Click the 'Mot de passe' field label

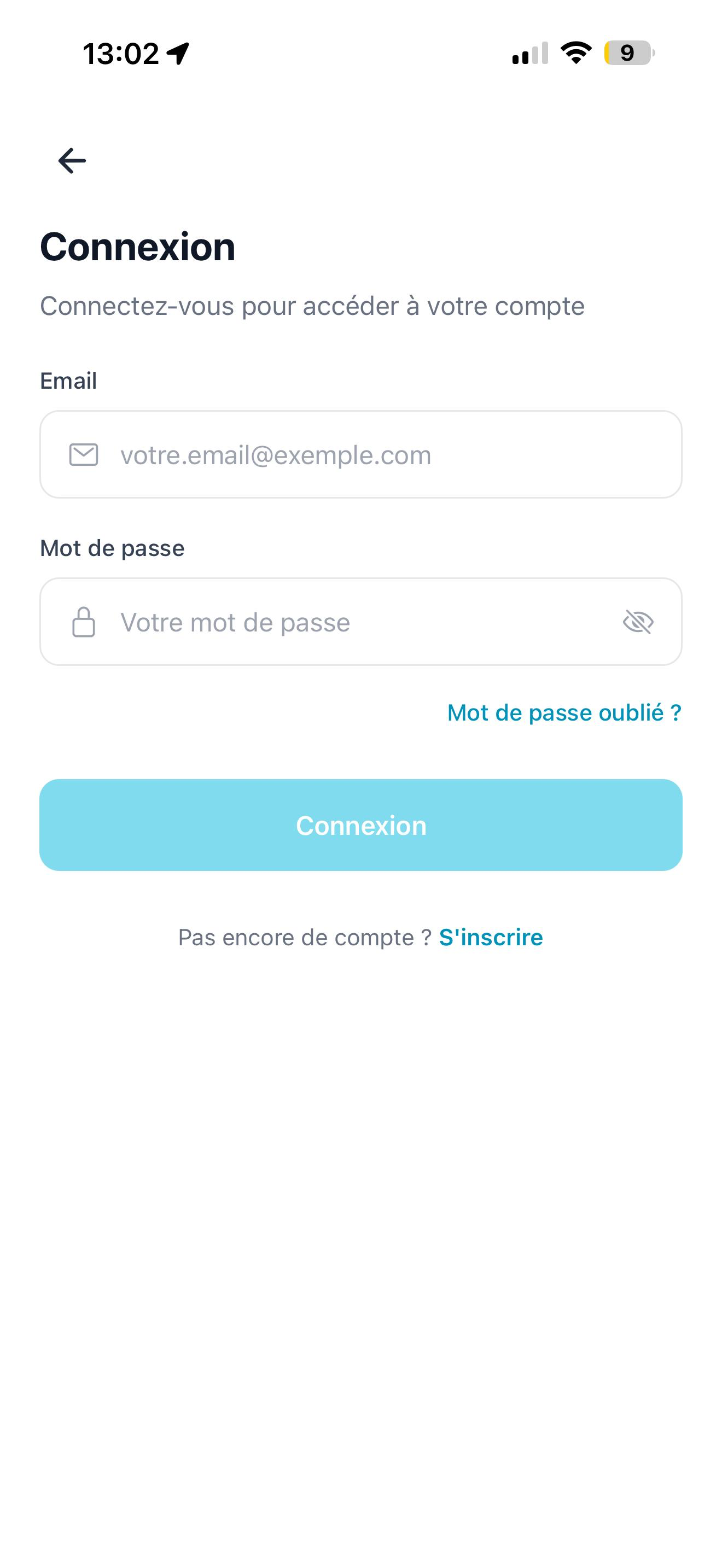pyautogui.click(x=112, y=548)
